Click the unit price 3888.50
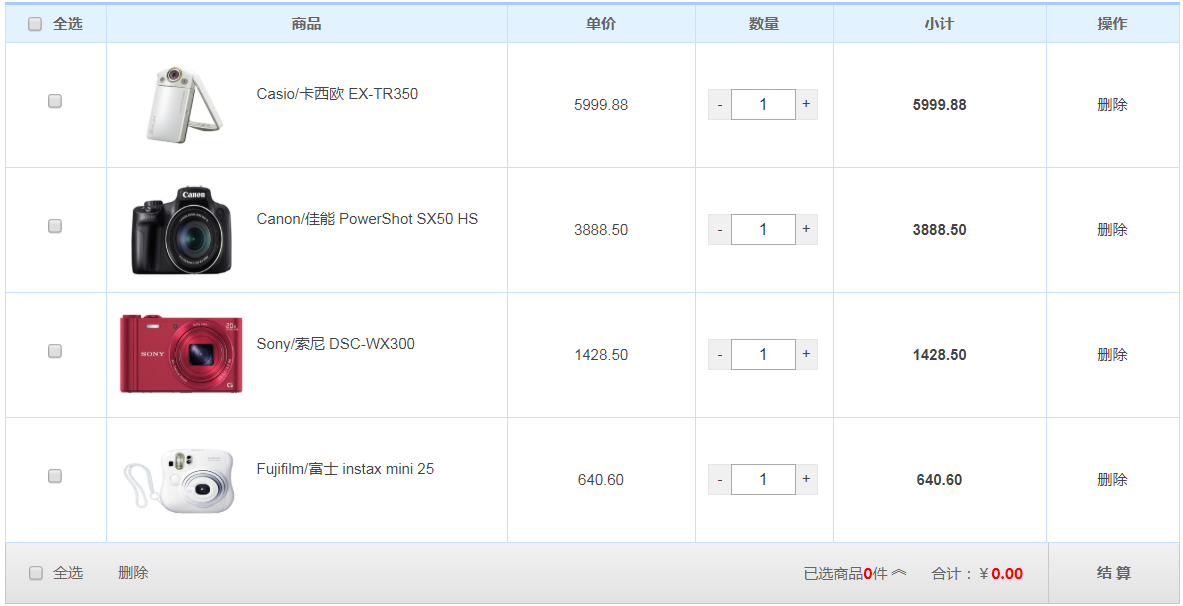Viewport: 1183px width, 606px height. (x=601, y=229)
